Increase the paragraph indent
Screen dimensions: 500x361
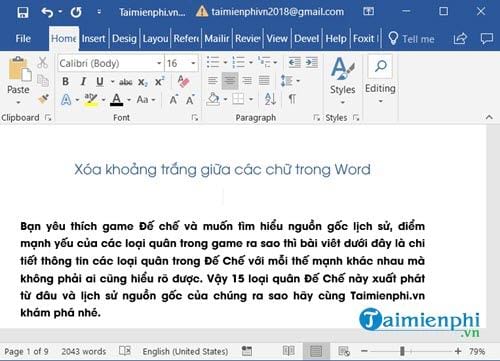[x=312, y=62]
